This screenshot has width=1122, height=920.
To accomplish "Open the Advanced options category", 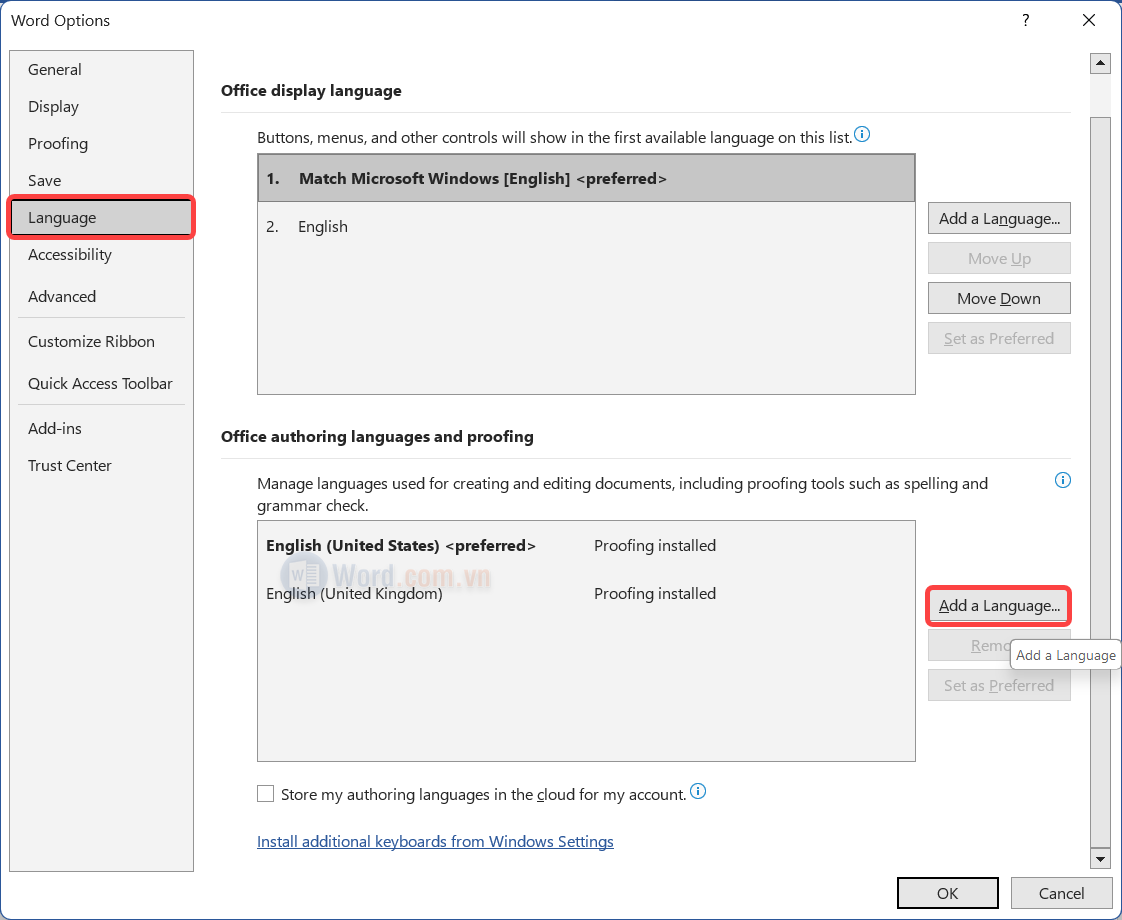I will [101, 296].
